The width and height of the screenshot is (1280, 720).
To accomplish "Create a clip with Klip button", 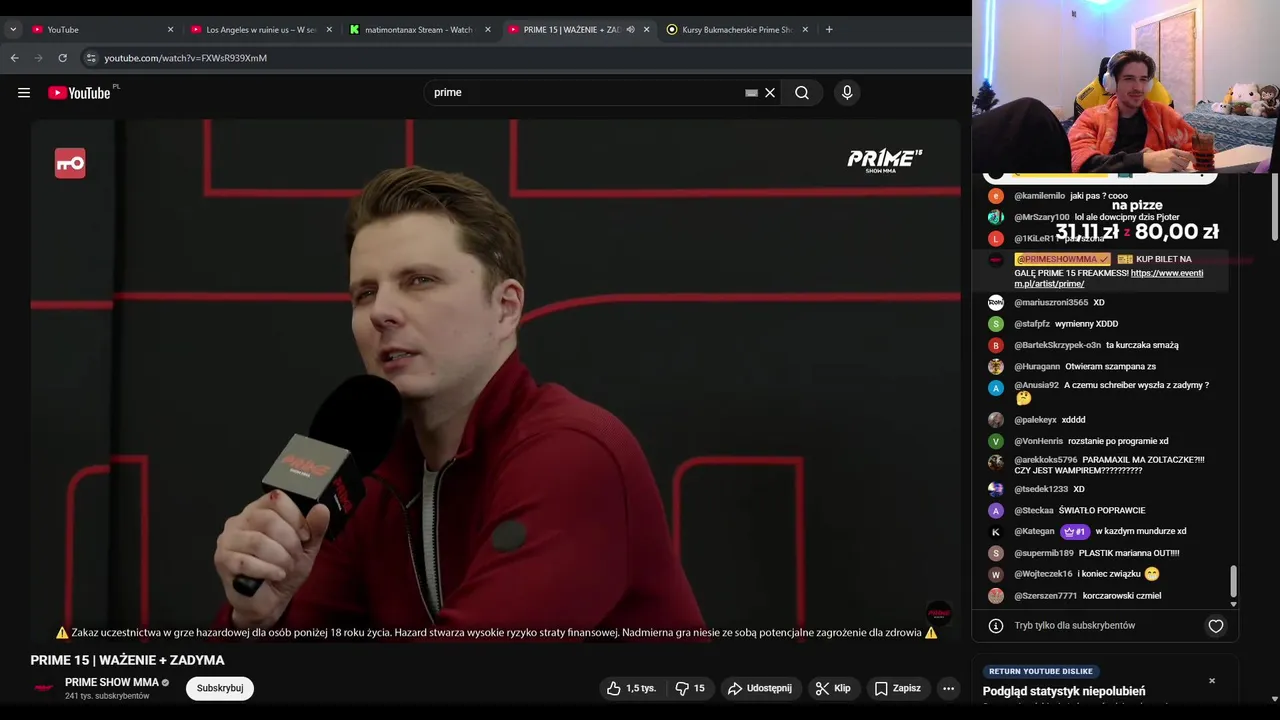I will click(833, 688).
